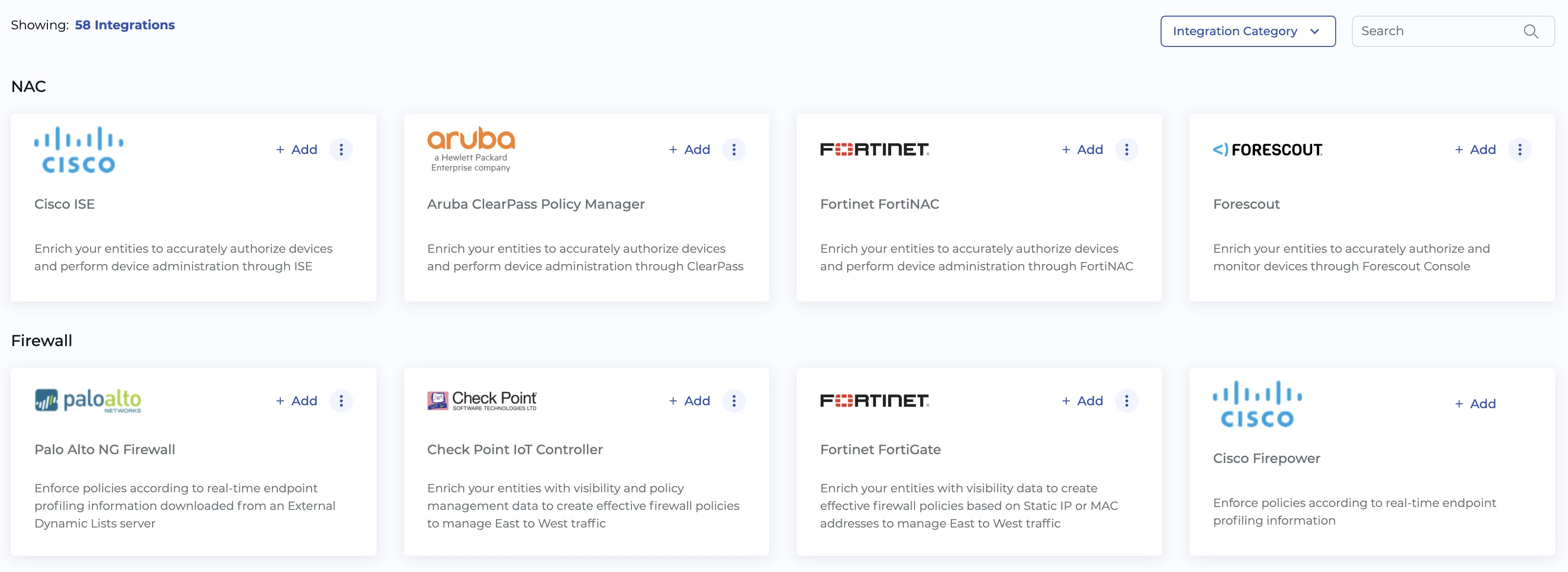Add Aruba ClearPass Policy Manager integration
The image size is (1568, 572).
[x=689, y=149]
